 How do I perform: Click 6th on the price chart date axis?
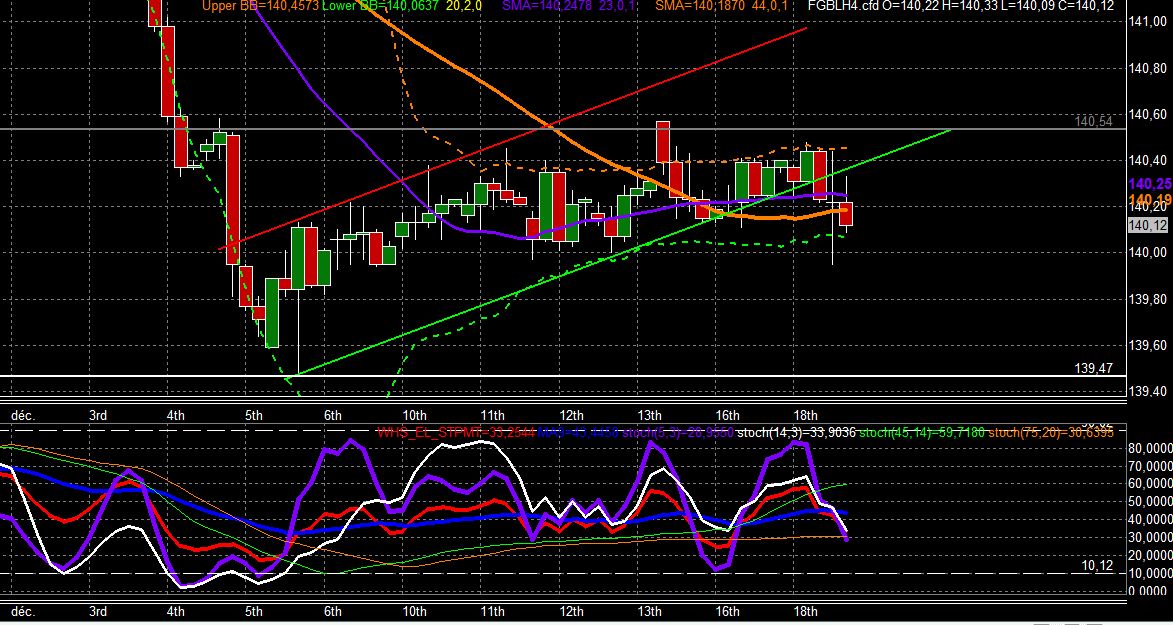(x=333, y=415)
